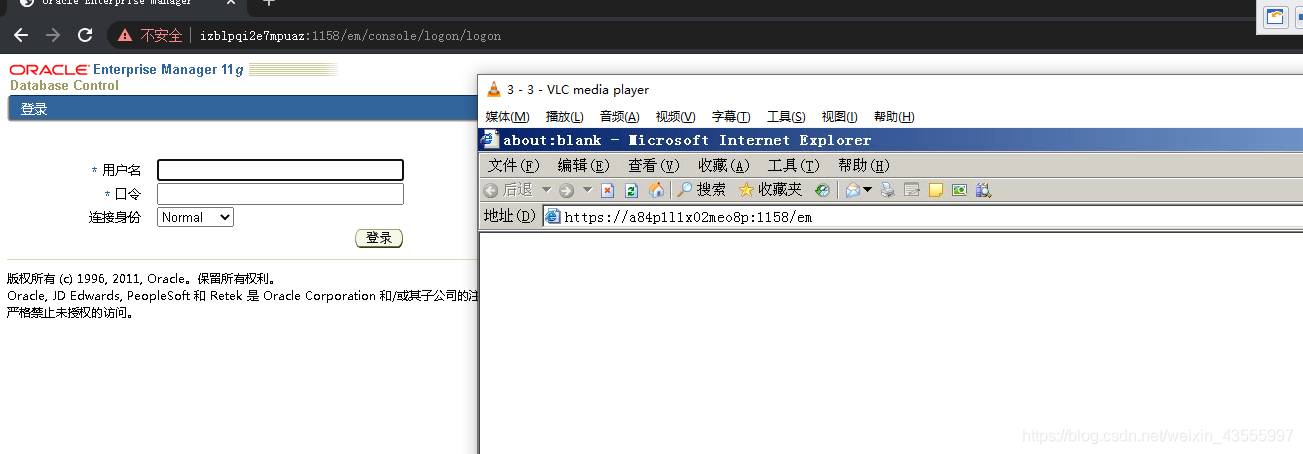The width and height of the screenshot is (1303, 454).
Task: Click the top-right window thumbnail icon
Action: click(1276, 17)
